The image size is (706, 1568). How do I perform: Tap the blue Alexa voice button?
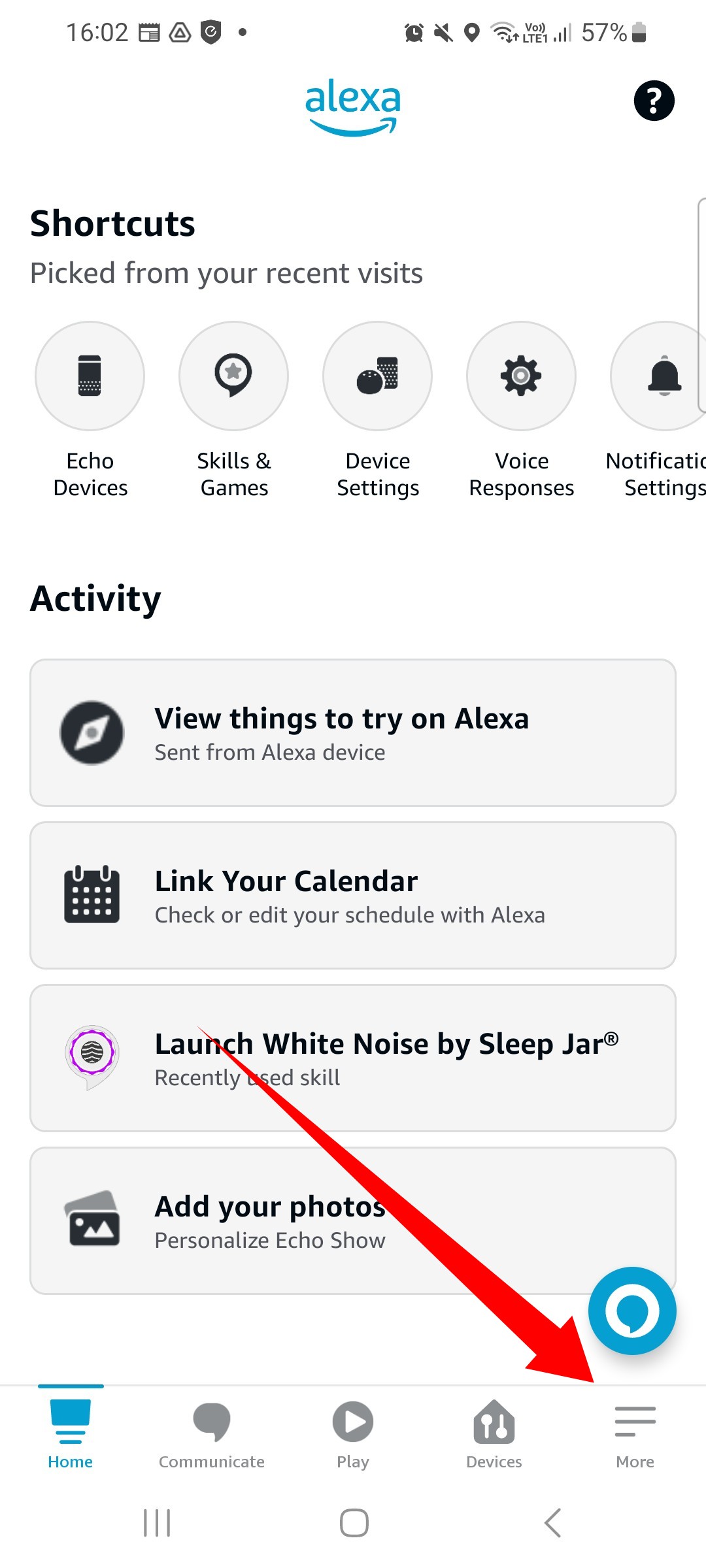(x=632, y=1311)
